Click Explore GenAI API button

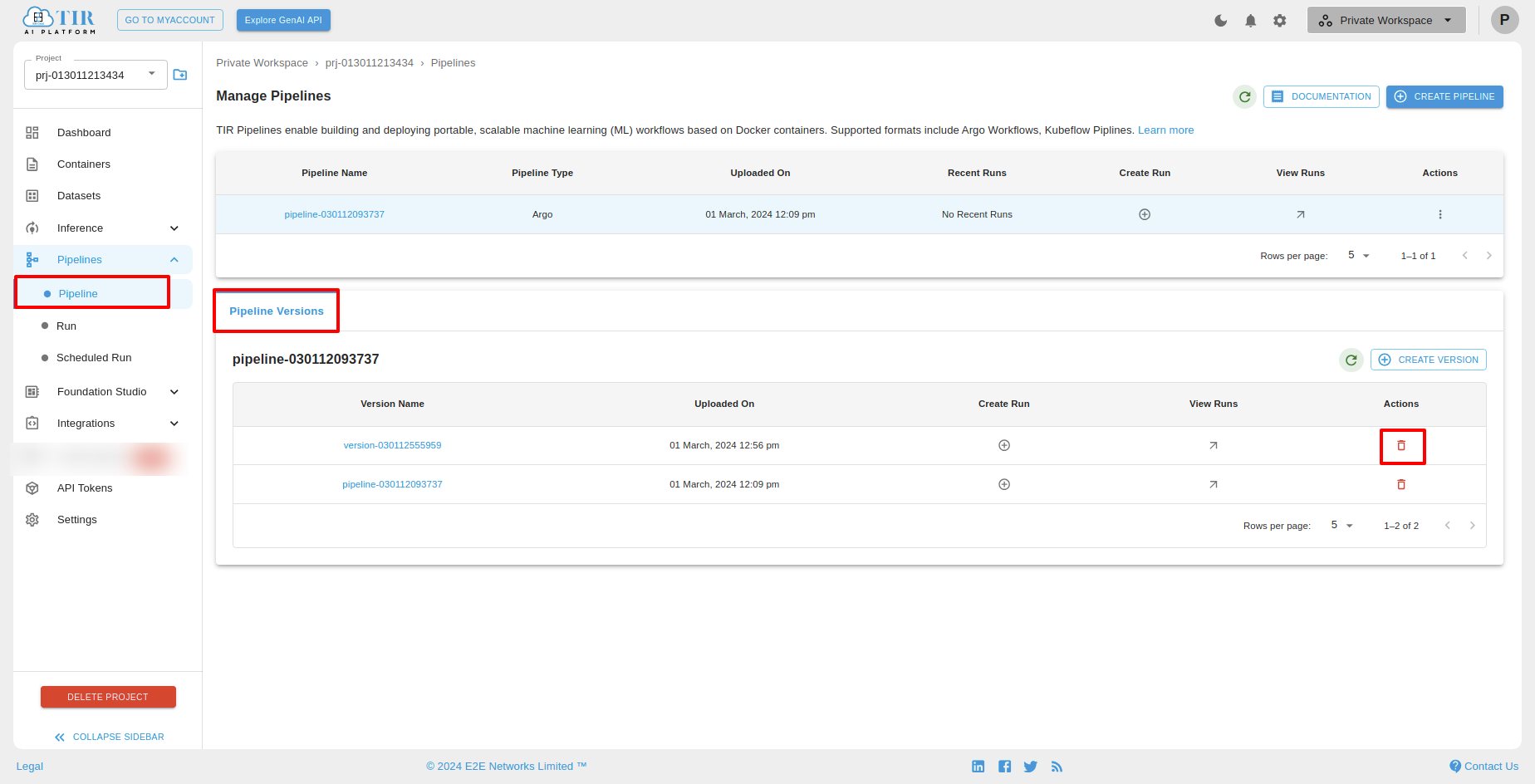283,20
